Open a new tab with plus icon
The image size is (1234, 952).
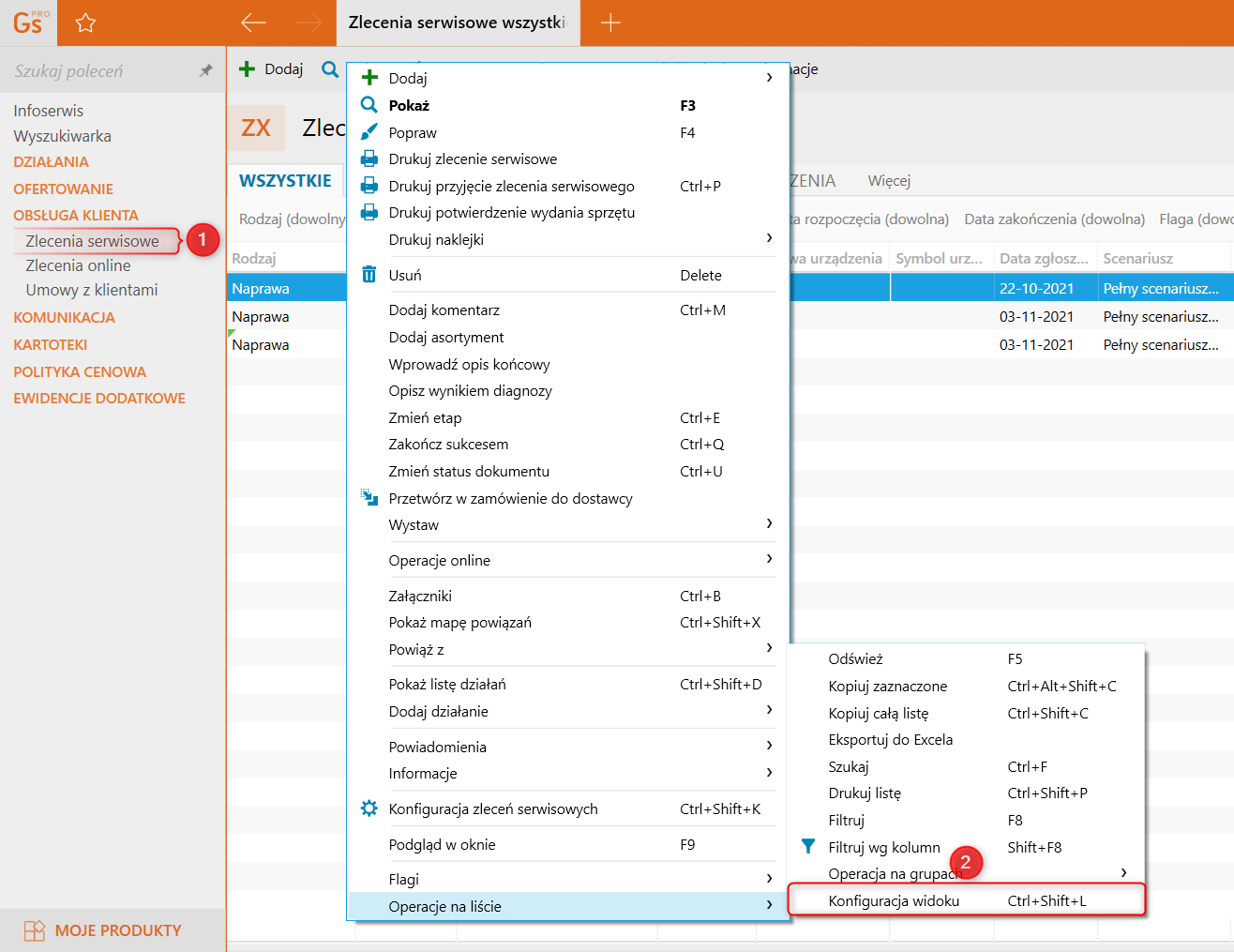coord(610,23)
